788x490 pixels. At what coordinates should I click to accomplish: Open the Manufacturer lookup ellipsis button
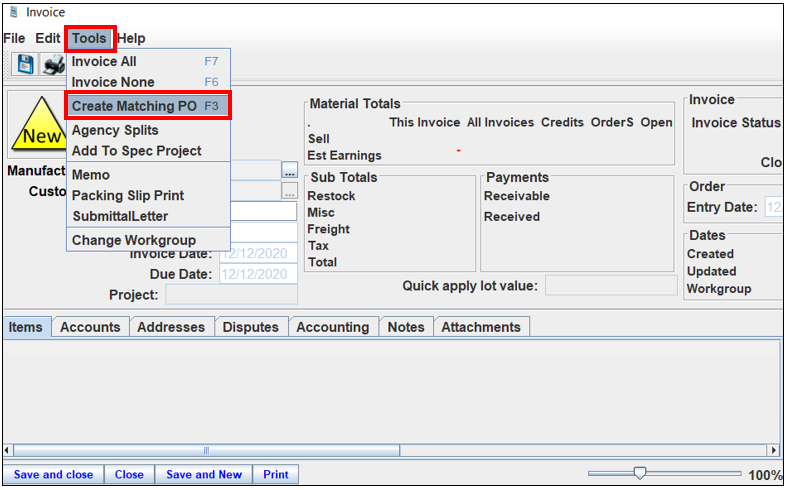(289, 170)
